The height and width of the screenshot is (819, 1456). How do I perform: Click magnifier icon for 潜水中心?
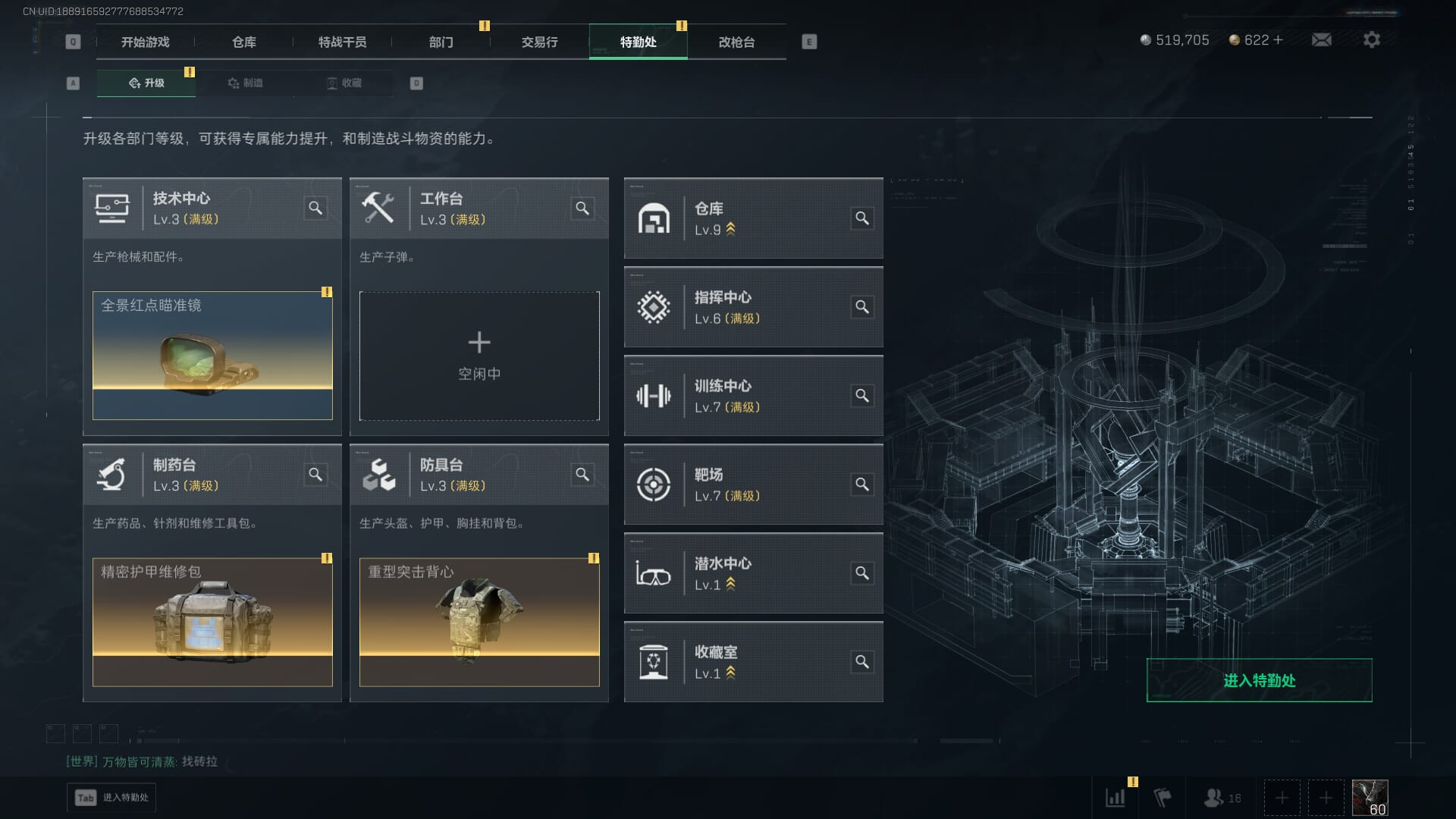click(x=862, y=573)
